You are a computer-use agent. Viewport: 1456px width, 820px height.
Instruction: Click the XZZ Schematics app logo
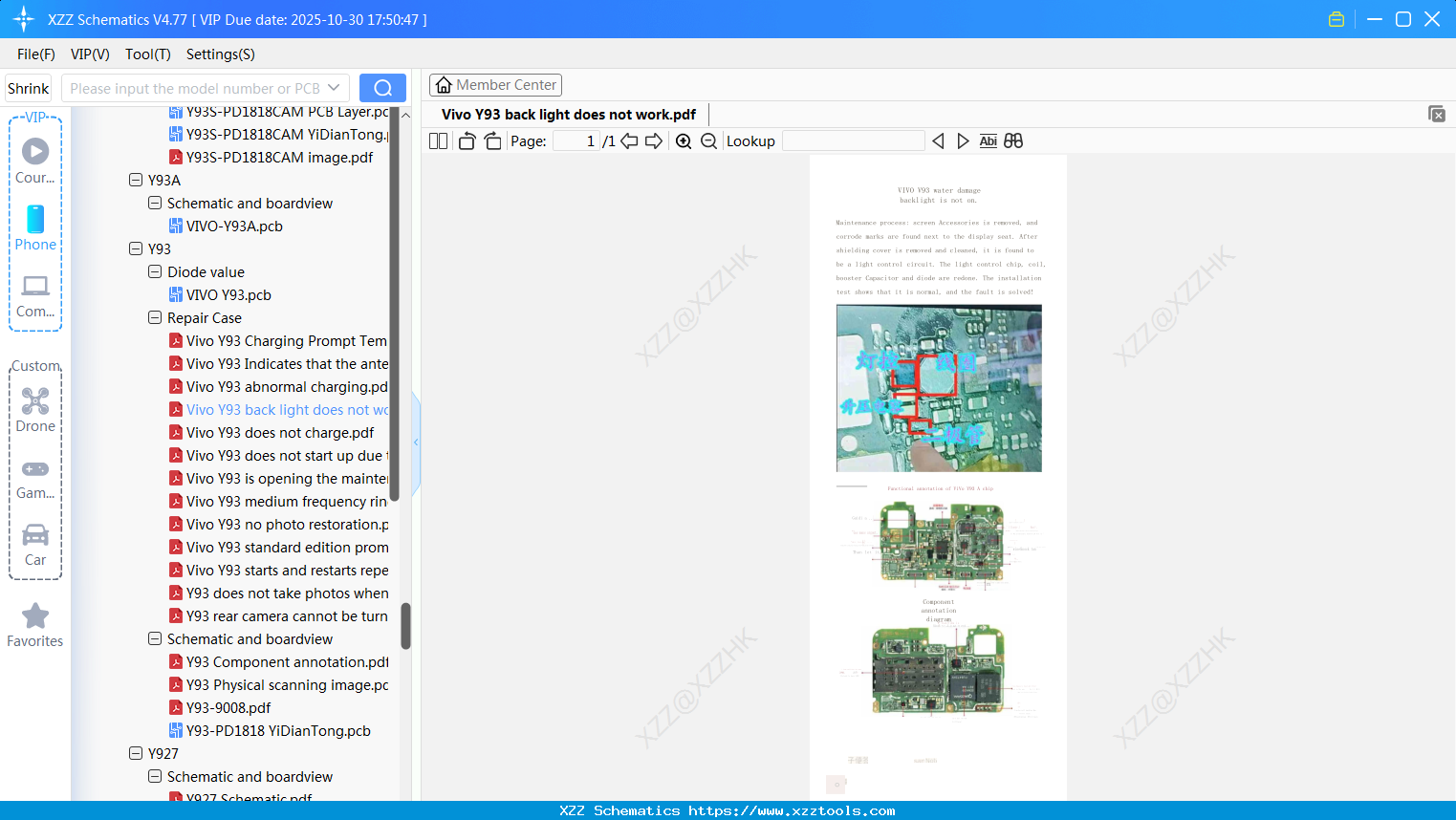click(24, 19)
